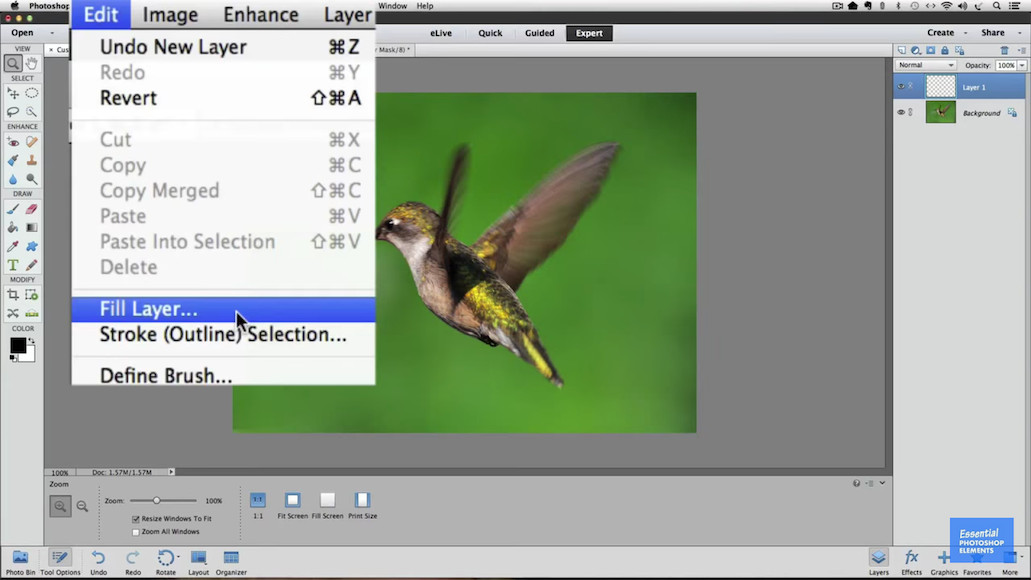Switch to the Guided tab
This screenshot has width=1031, height=580.
point(539,33)
